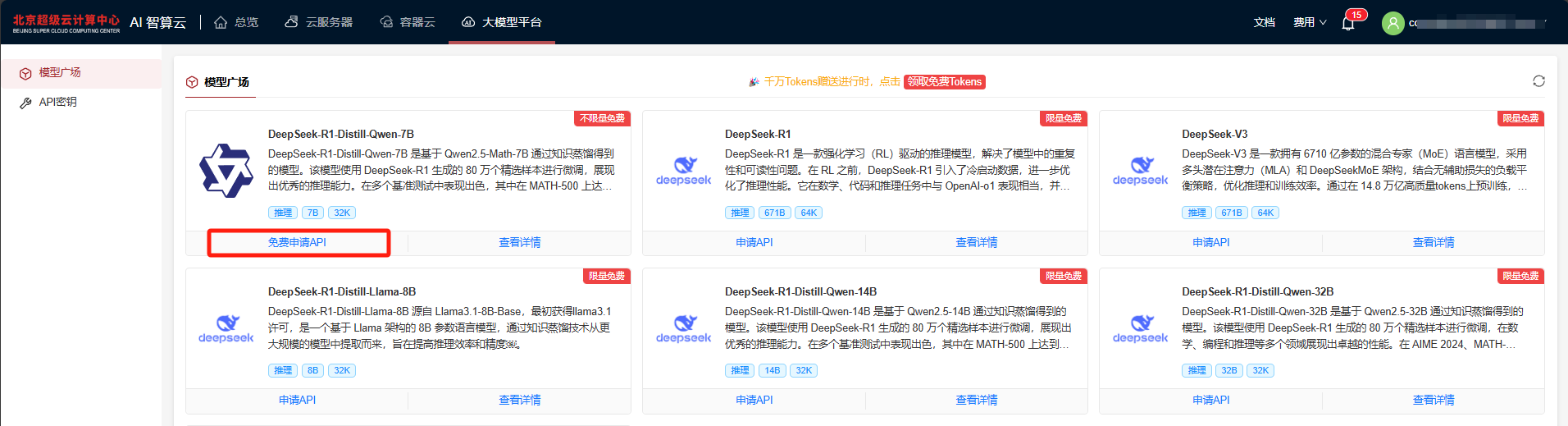Viewport: 1568px width, 426px height.
Task: Click the 32B tag on Distill-Qwen-32B card
Action: pyautogui.click(x=1229, y=370)
